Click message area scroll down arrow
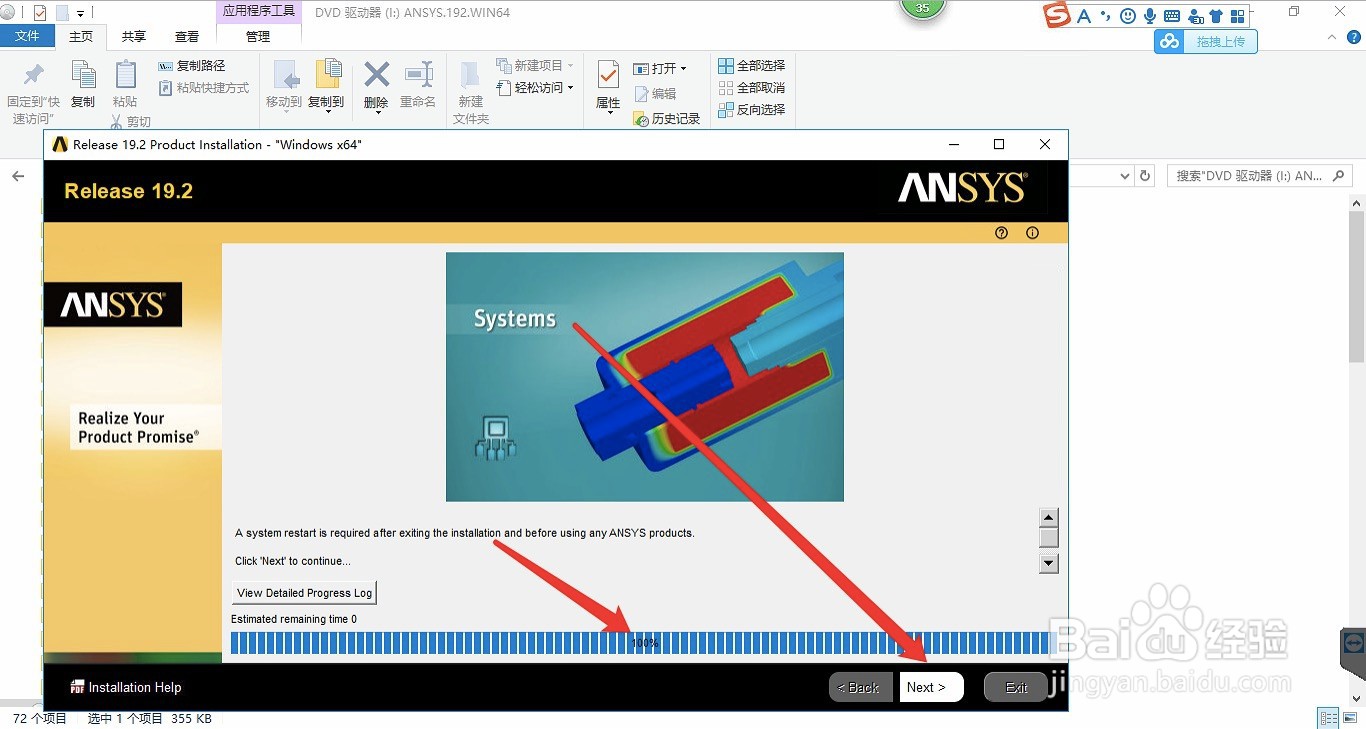1366x729 pixels. click(x=1049, y=563)
